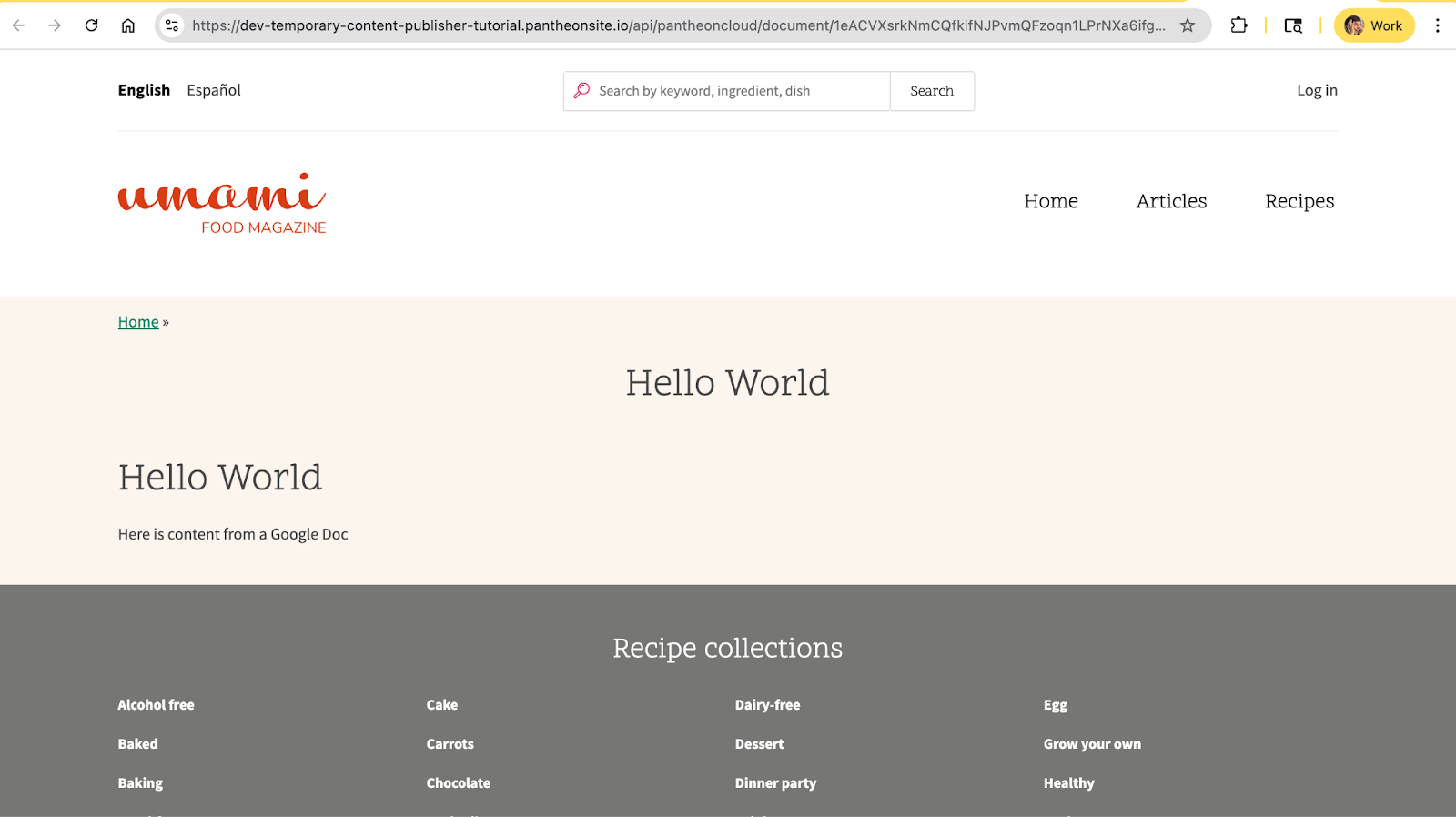The image size is (1456, 817).
Task: Click the browser back arrow
Action: coord(18,25)
